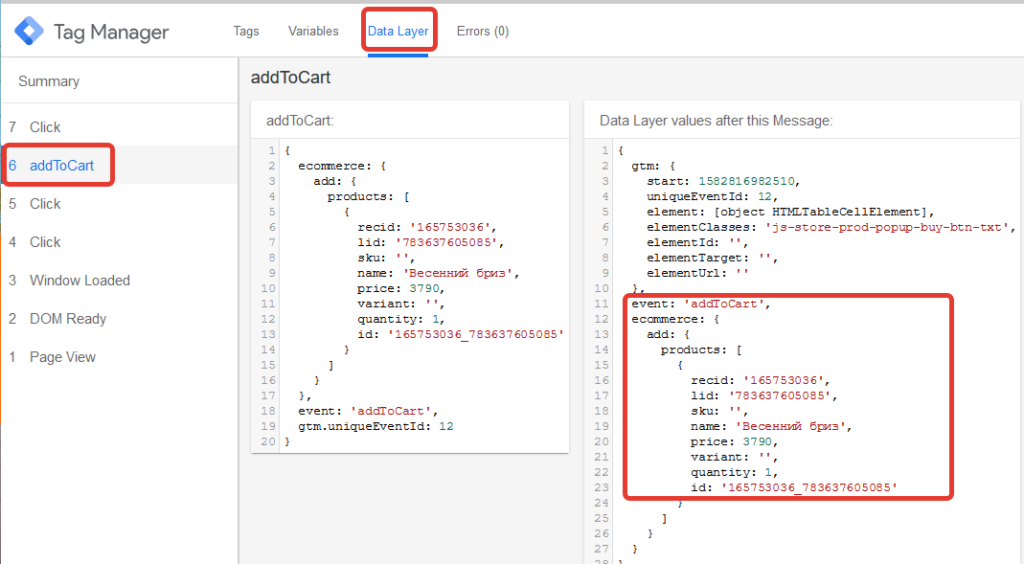This screenshot has width=1024, height=564.
Task: Click the elementTarget line in right panel
Action: pos(712,258)
